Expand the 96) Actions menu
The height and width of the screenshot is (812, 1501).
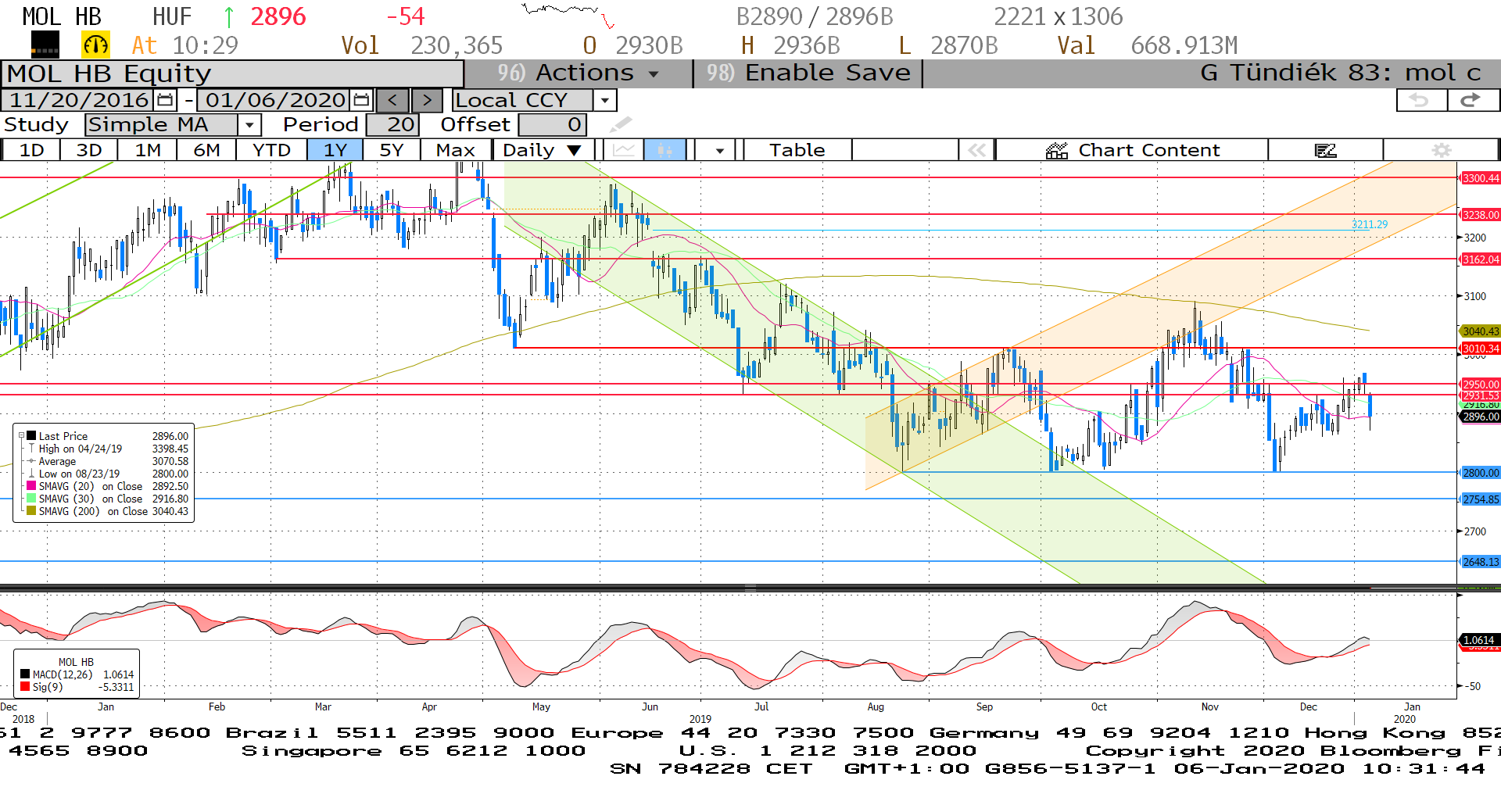coord(579,73)
